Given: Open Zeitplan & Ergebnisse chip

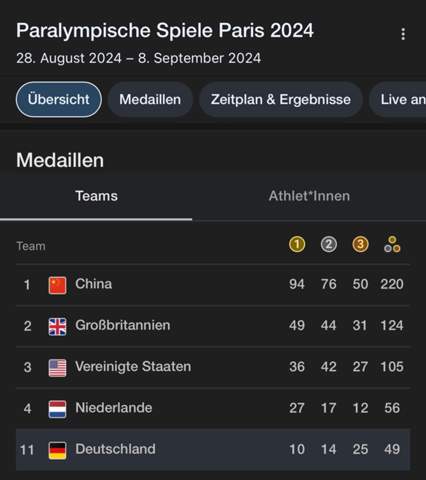Looking at the screenshot, I should coord(281,99).
